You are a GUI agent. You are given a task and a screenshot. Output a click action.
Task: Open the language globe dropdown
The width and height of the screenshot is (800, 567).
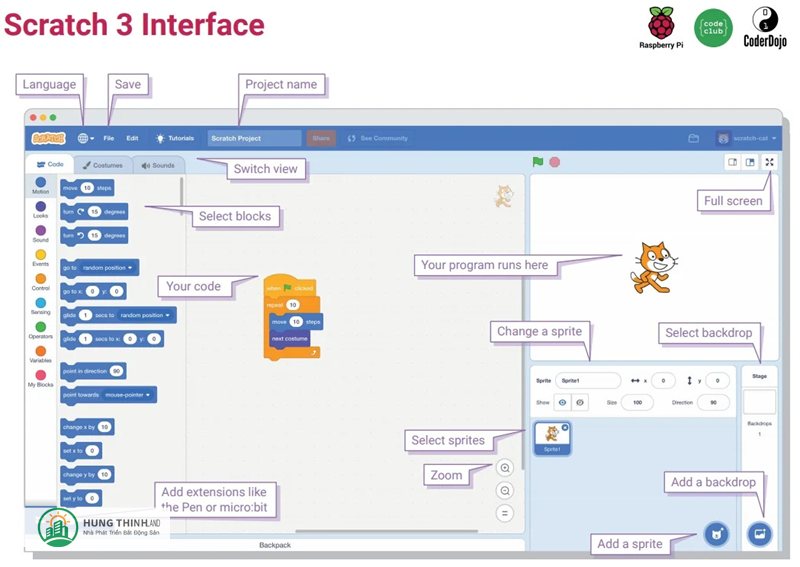pyautogui.click(x=85, y=138)
